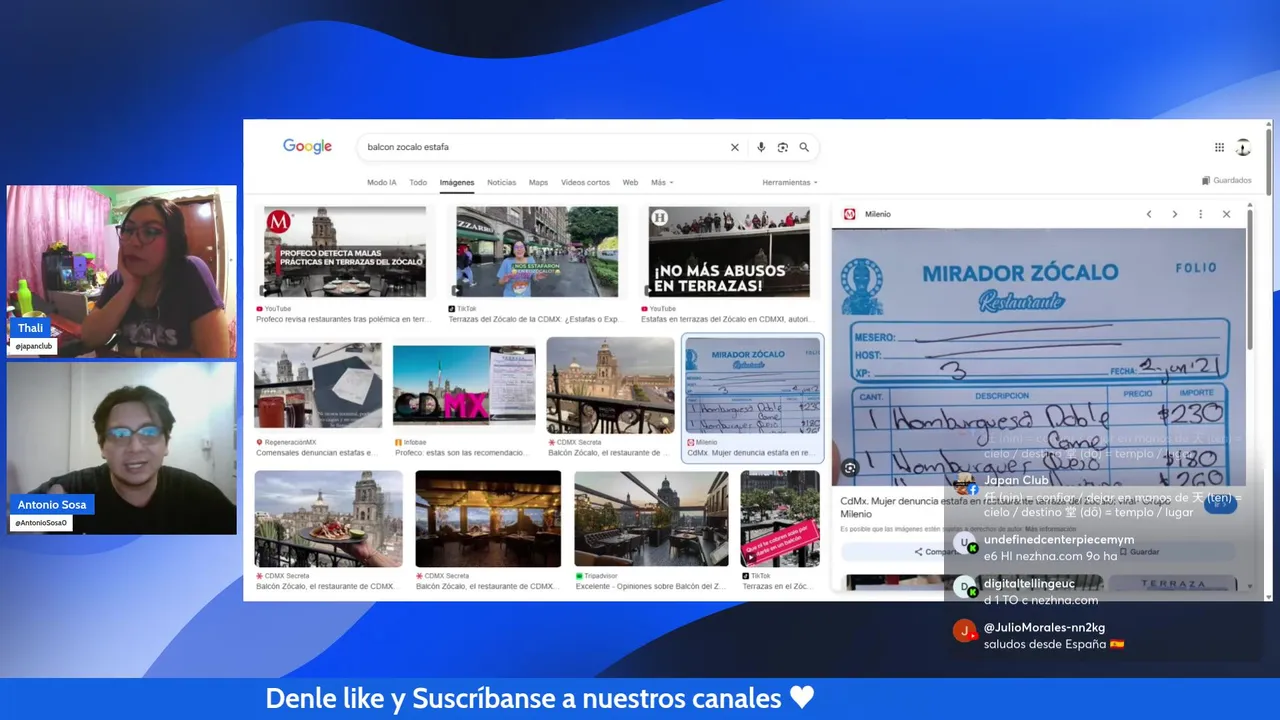
Task: Go to next image in Milenio panel
Action: coord(1175,214)
